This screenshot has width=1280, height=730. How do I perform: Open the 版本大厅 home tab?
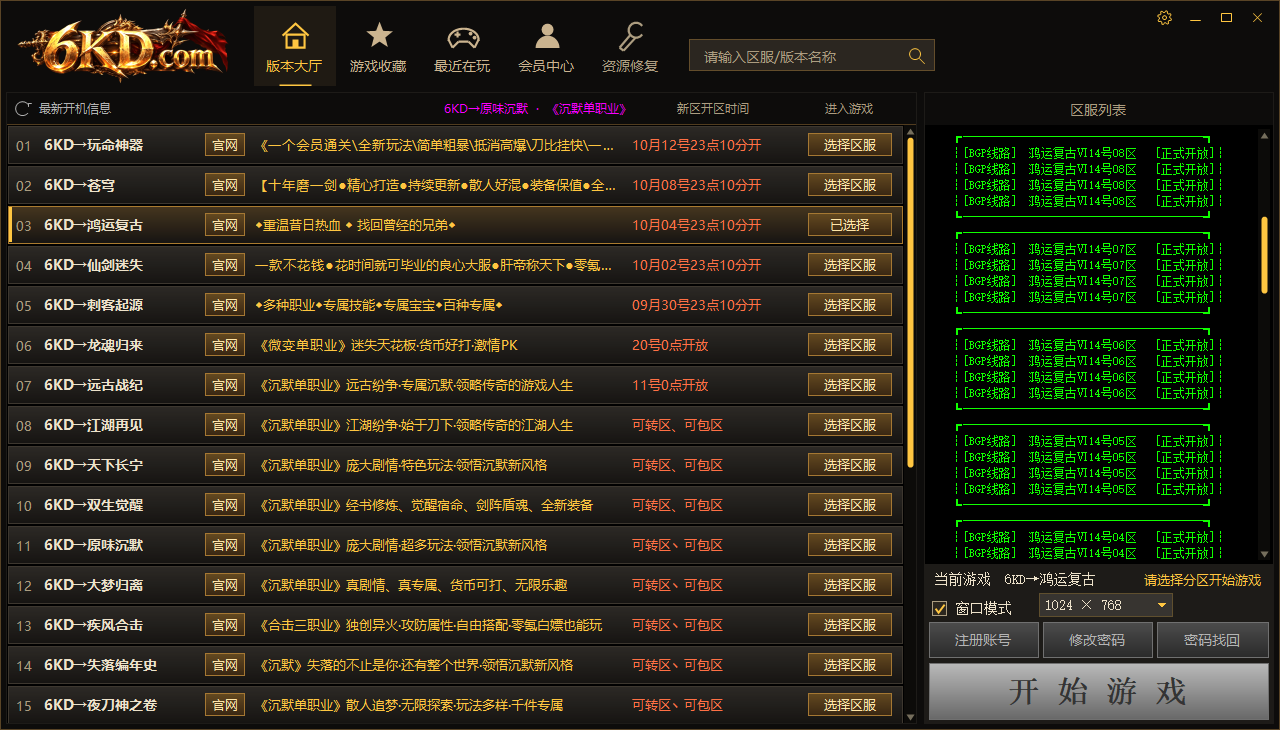tap(294, 47)
